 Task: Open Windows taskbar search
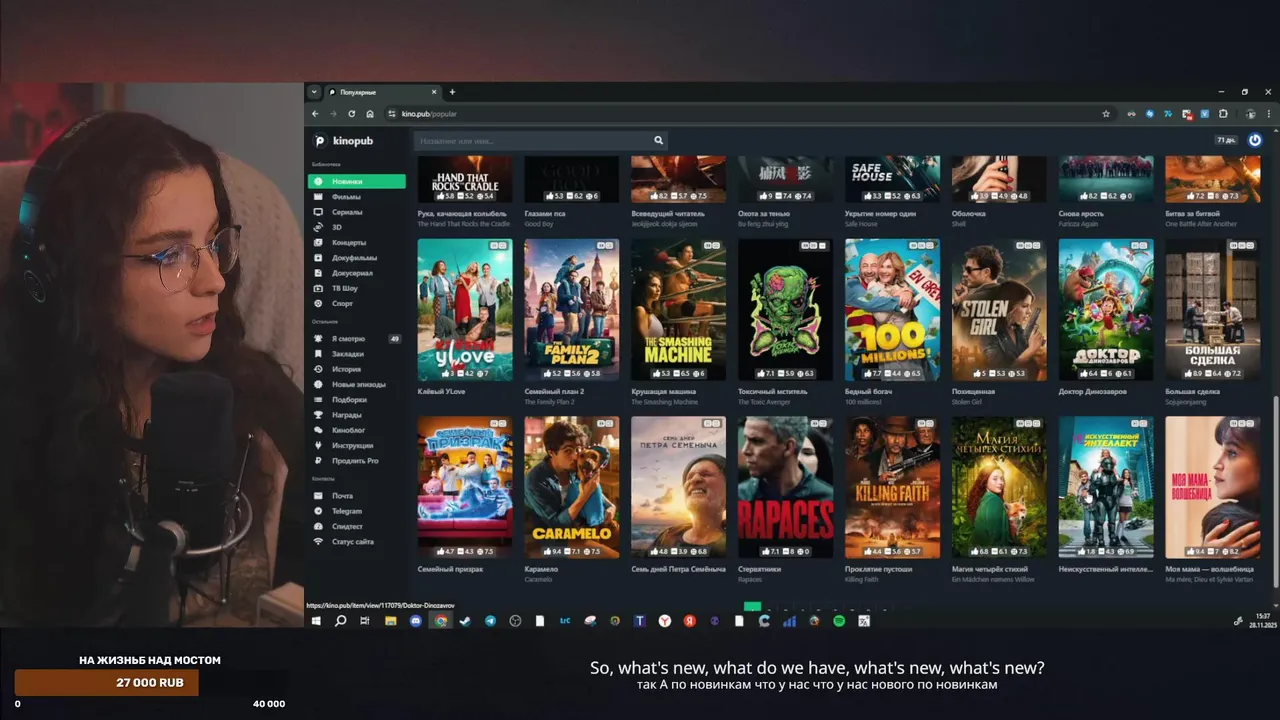(x=340, y=621)
